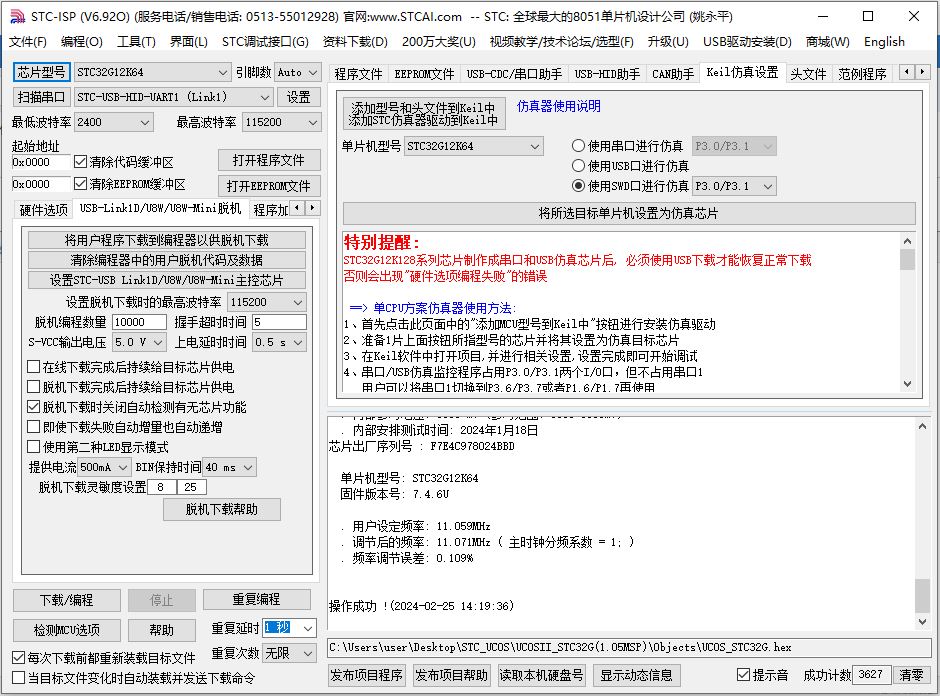Click the 清零 button next to 成功计数
The width and height of the screenshot is (940, 696).
point(912,675)
